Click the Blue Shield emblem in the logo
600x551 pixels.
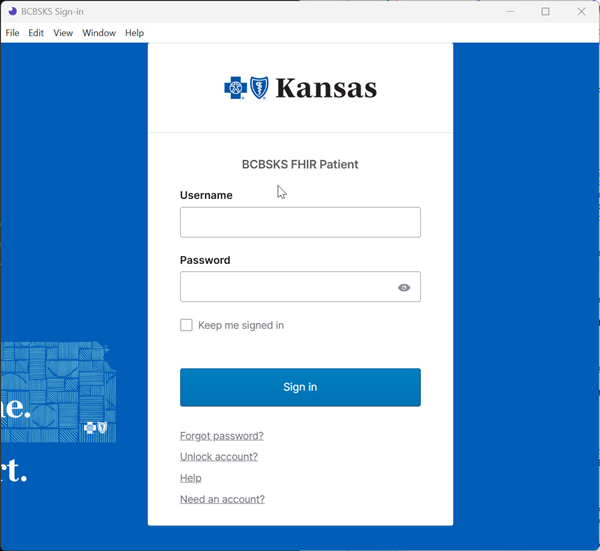coord(258,88)
